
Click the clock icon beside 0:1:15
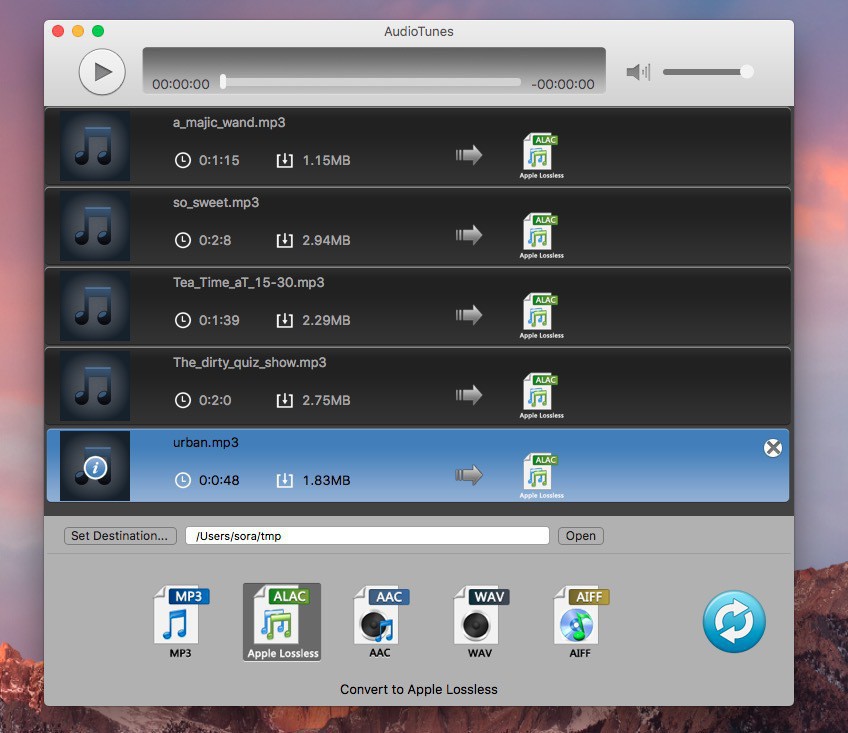[x=183, y=160]
